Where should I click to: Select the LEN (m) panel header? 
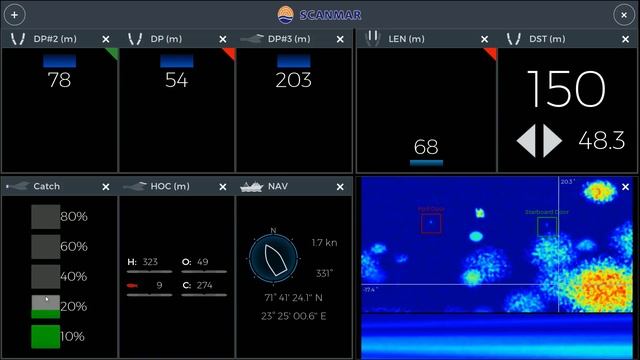pos(427,39)
